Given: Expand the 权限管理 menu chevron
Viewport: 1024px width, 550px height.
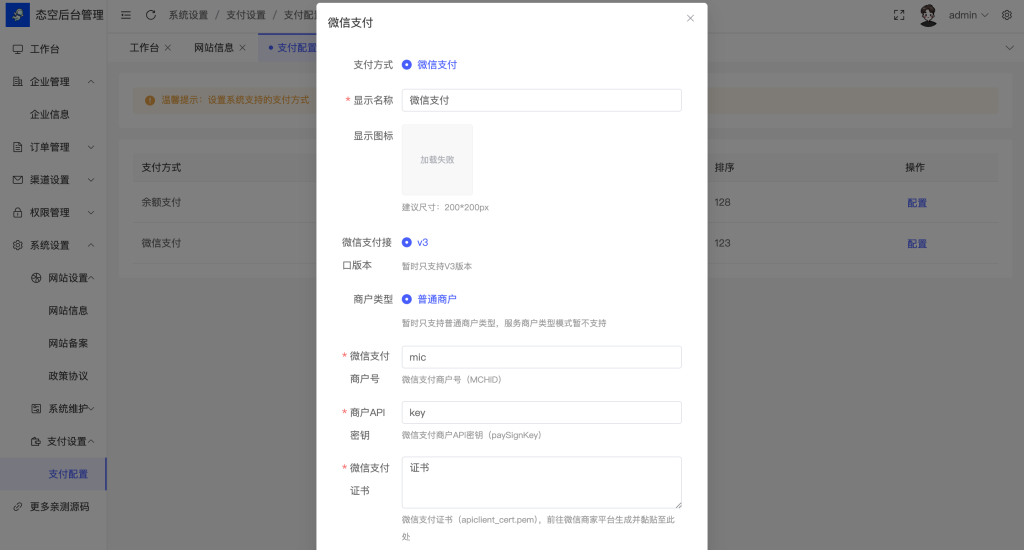Looking at the screenshot, I should click(x=91, y=212).
